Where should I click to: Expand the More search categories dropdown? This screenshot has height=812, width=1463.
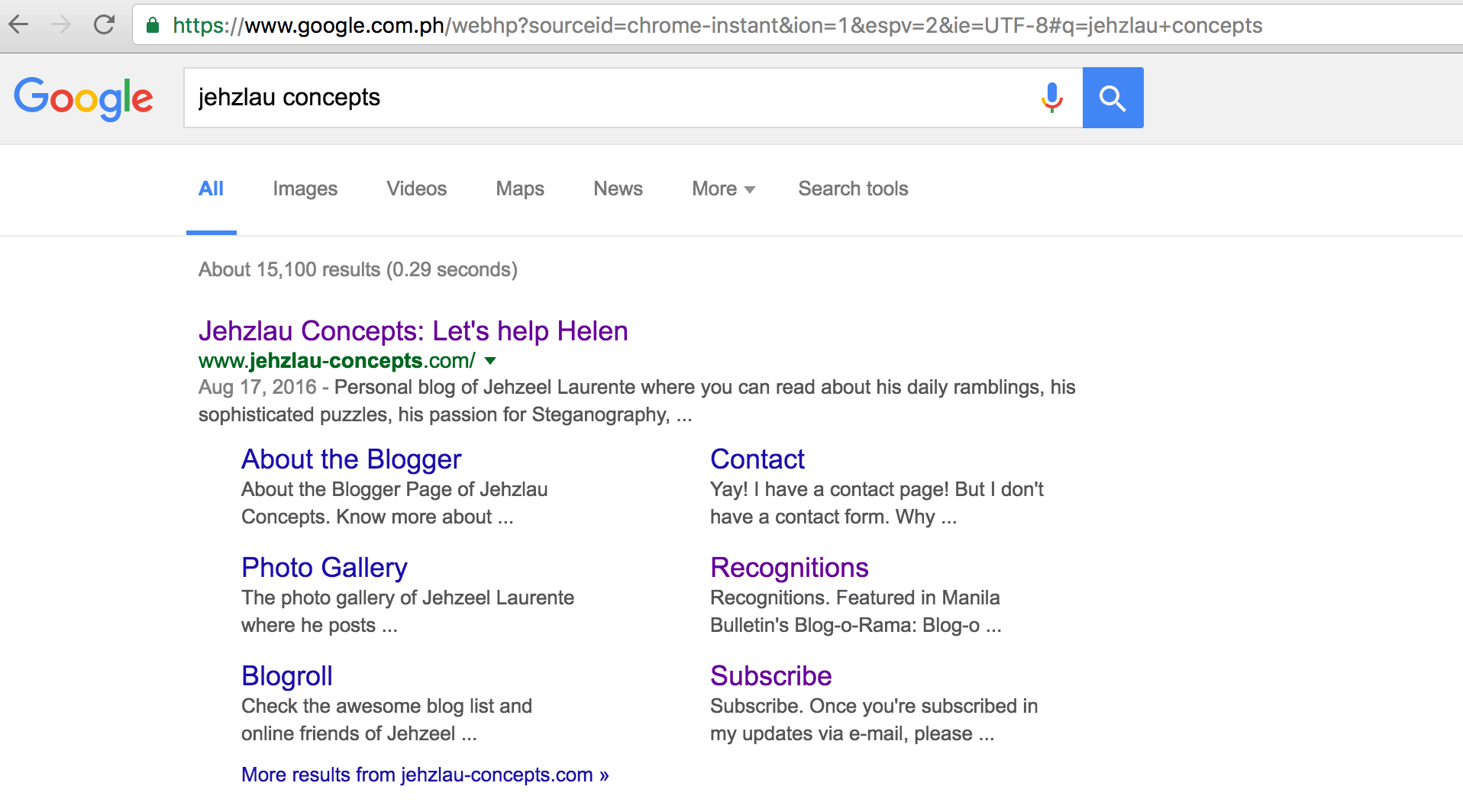click(x=722, y=188)
